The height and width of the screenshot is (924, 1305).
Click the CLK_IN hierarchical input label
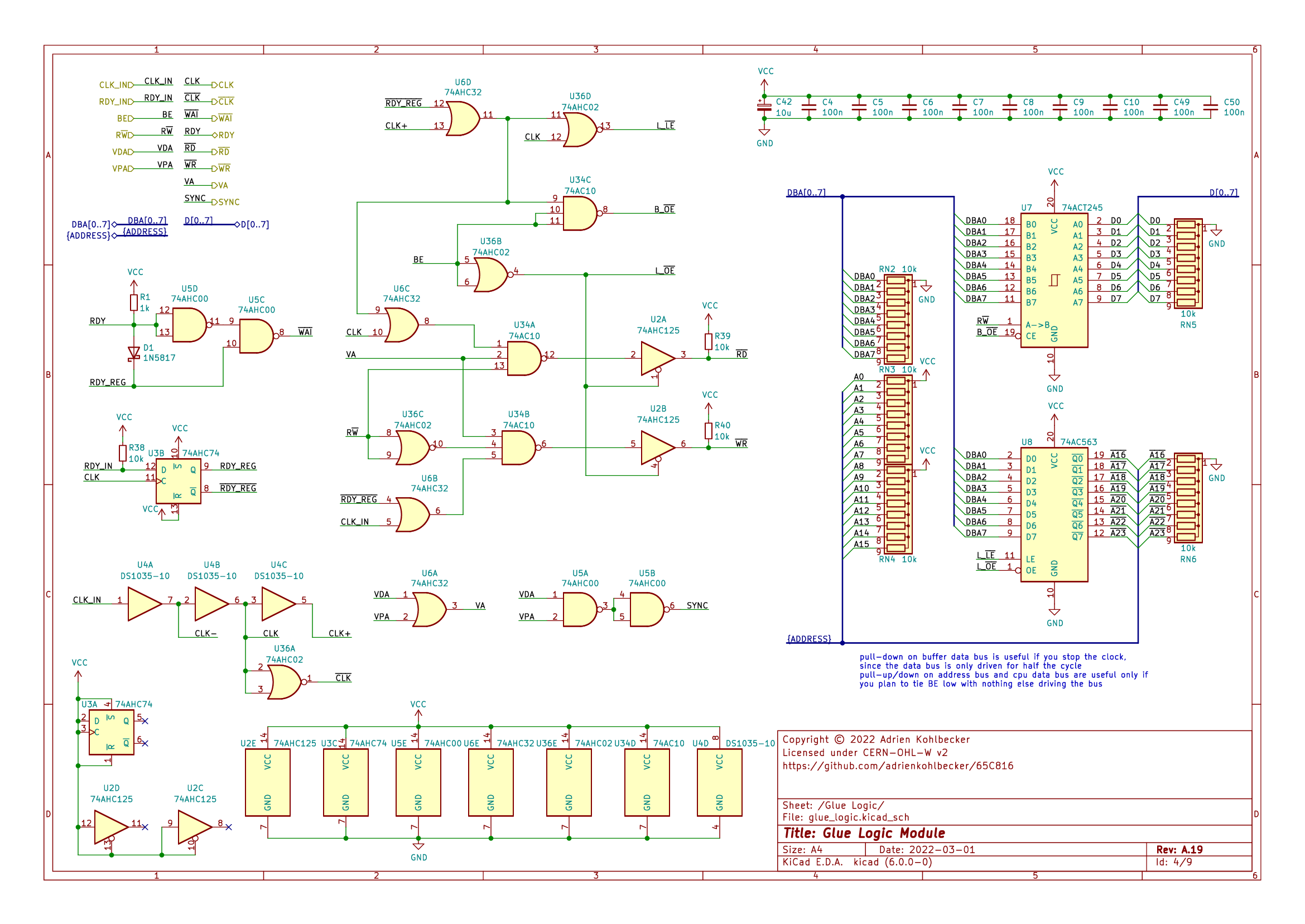[x=117, y=85]
